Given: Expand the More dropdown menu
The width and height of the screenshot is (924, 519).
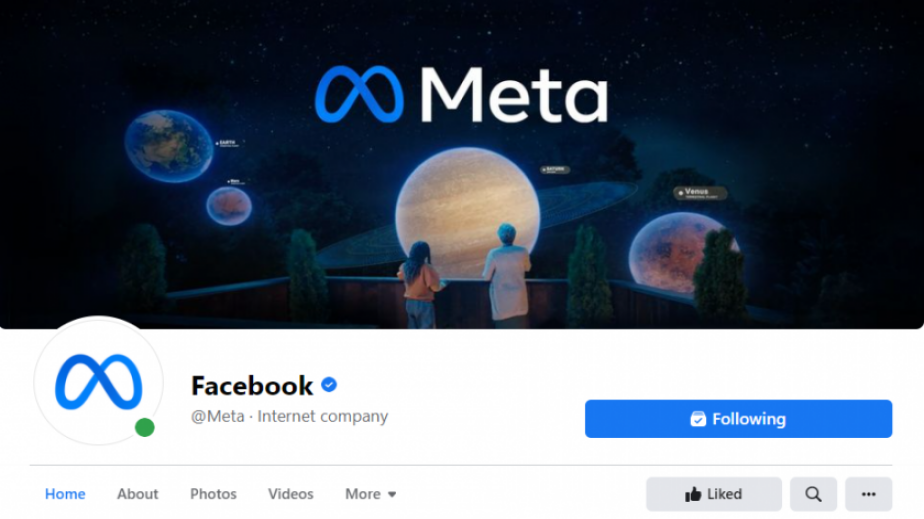Looking at the screenshot, I should pyautogui.click(x=371, y=494).
